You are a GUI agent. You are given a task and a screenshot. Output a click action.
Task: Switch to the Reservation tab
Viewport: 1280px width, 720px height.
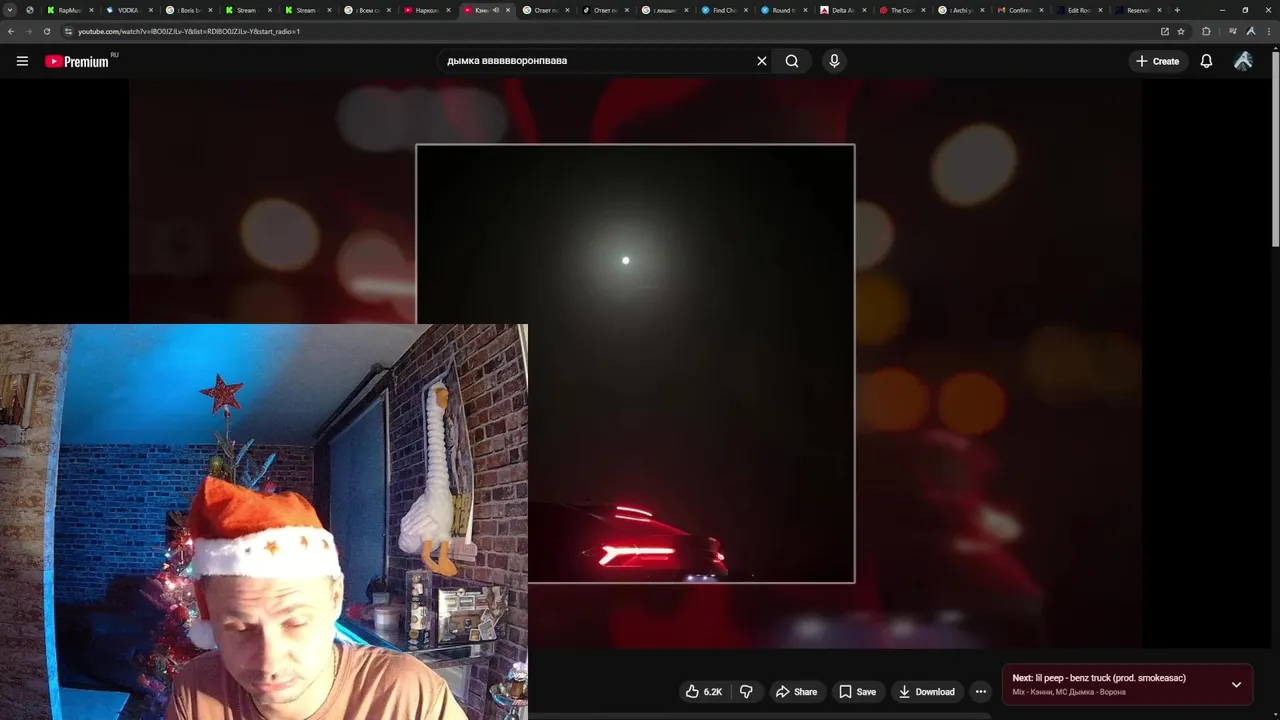tap(1138, 10)
